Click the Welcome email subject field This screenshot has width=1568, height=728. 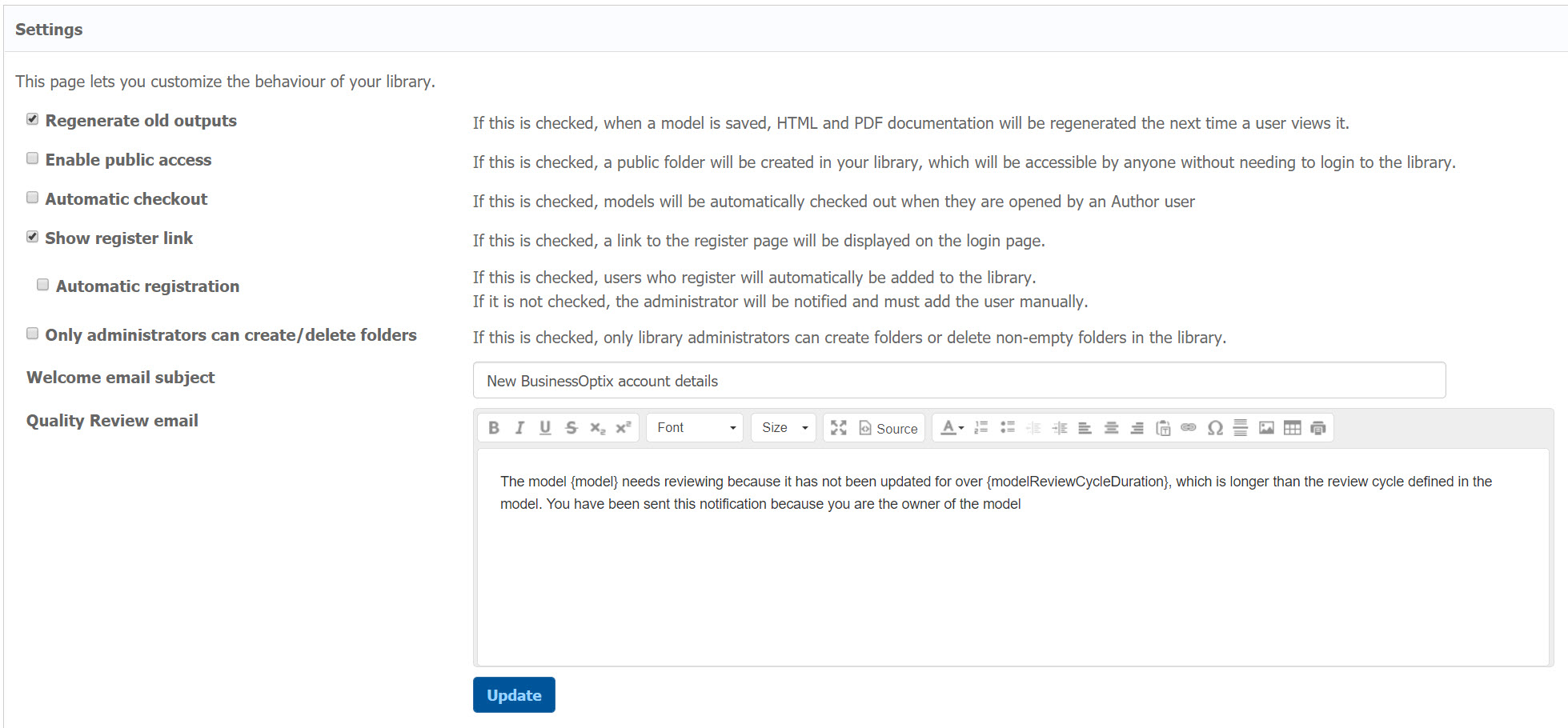point(959,381)
